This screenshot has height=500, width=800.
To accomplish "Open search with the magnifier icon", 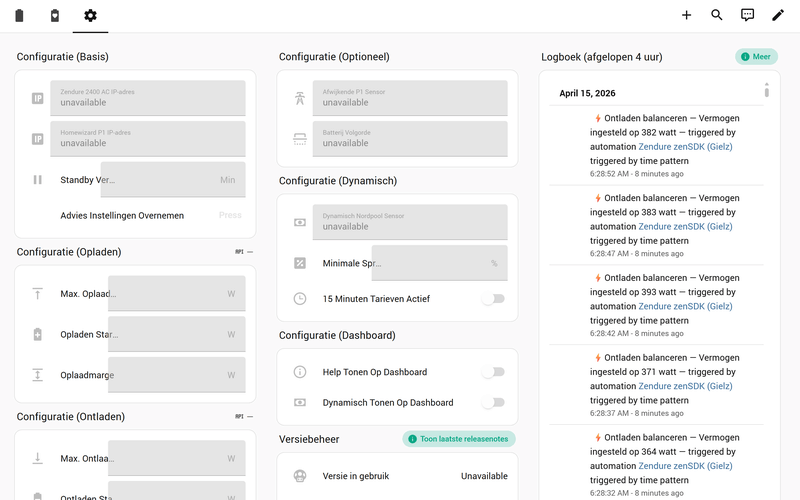I will pos(717,15).
